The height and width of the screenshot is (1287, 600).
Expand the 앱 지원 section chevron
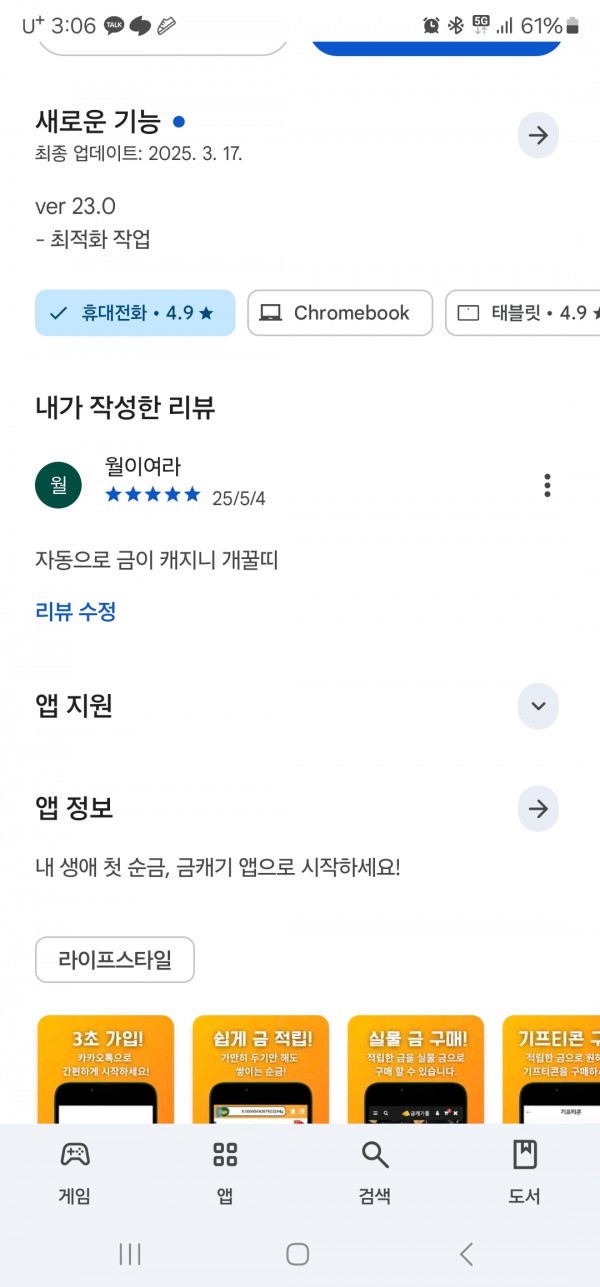click(538, 707)
